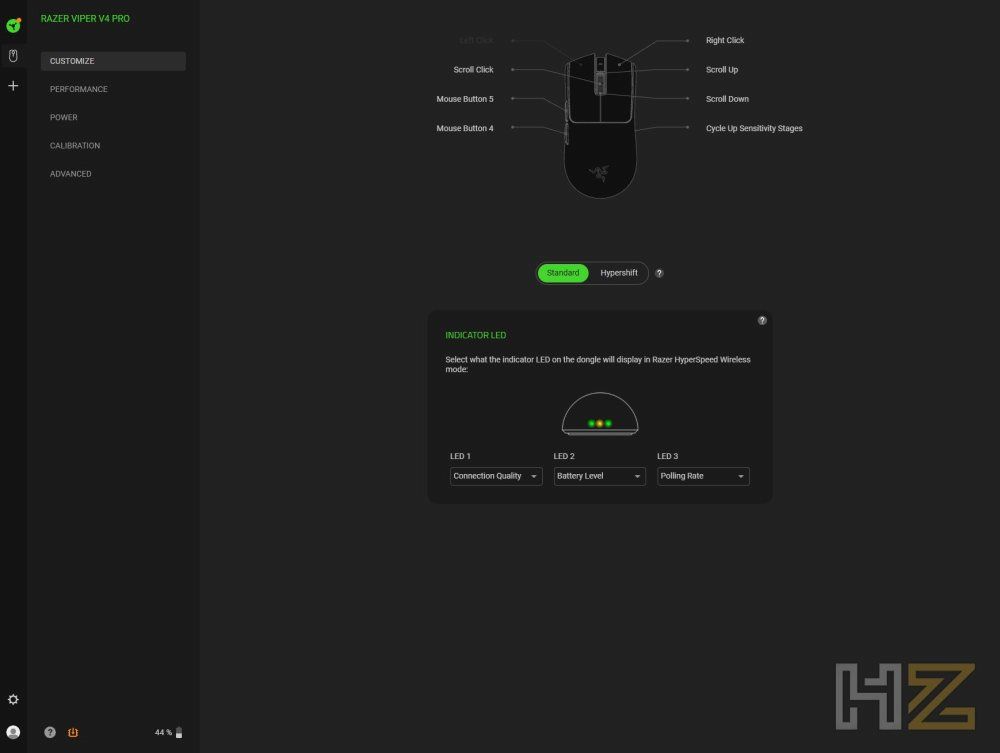Open the user account avatar icon
The height and width of the screenshot is (753, 1000).
click(13, 732)
